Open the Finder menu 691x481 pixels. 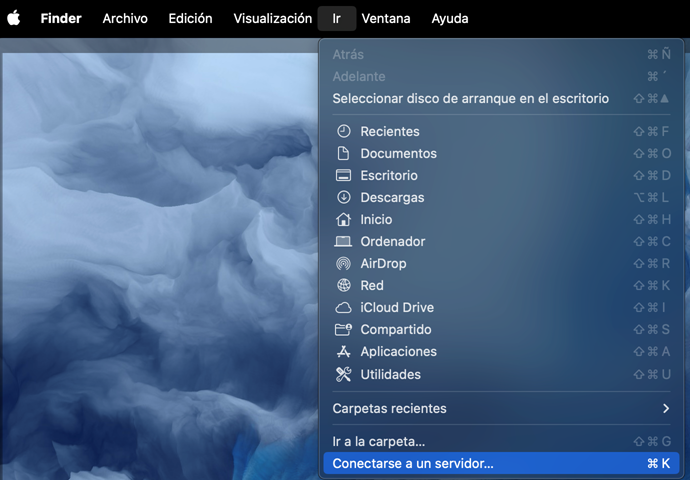[61, 19]
